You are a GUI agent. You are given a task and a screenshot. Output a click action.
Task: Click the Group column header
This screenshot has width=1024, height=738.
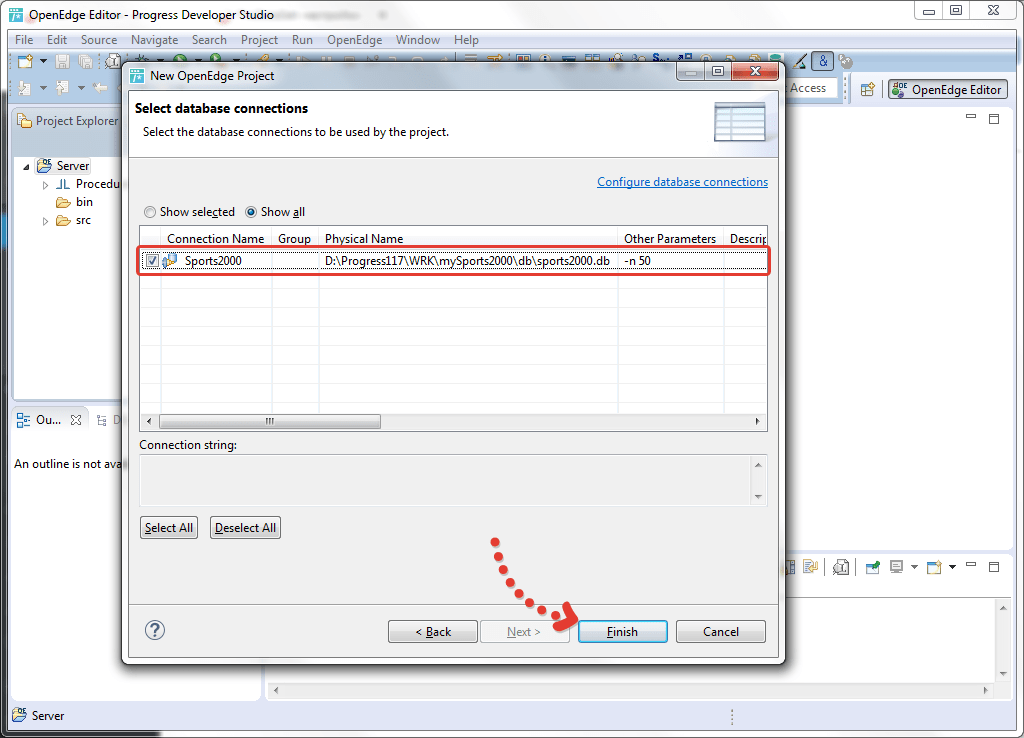[x=295, y=239]
